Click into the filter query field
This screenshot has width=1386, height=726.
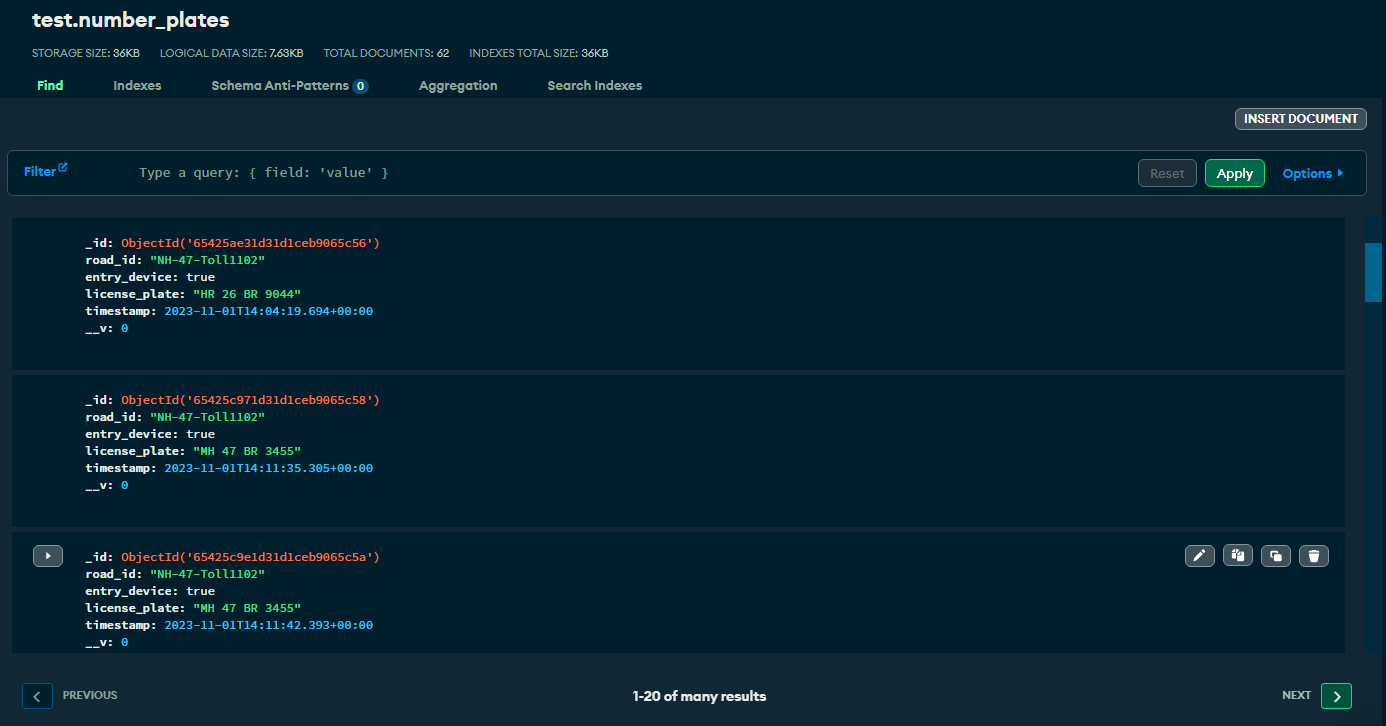[600, 173]
